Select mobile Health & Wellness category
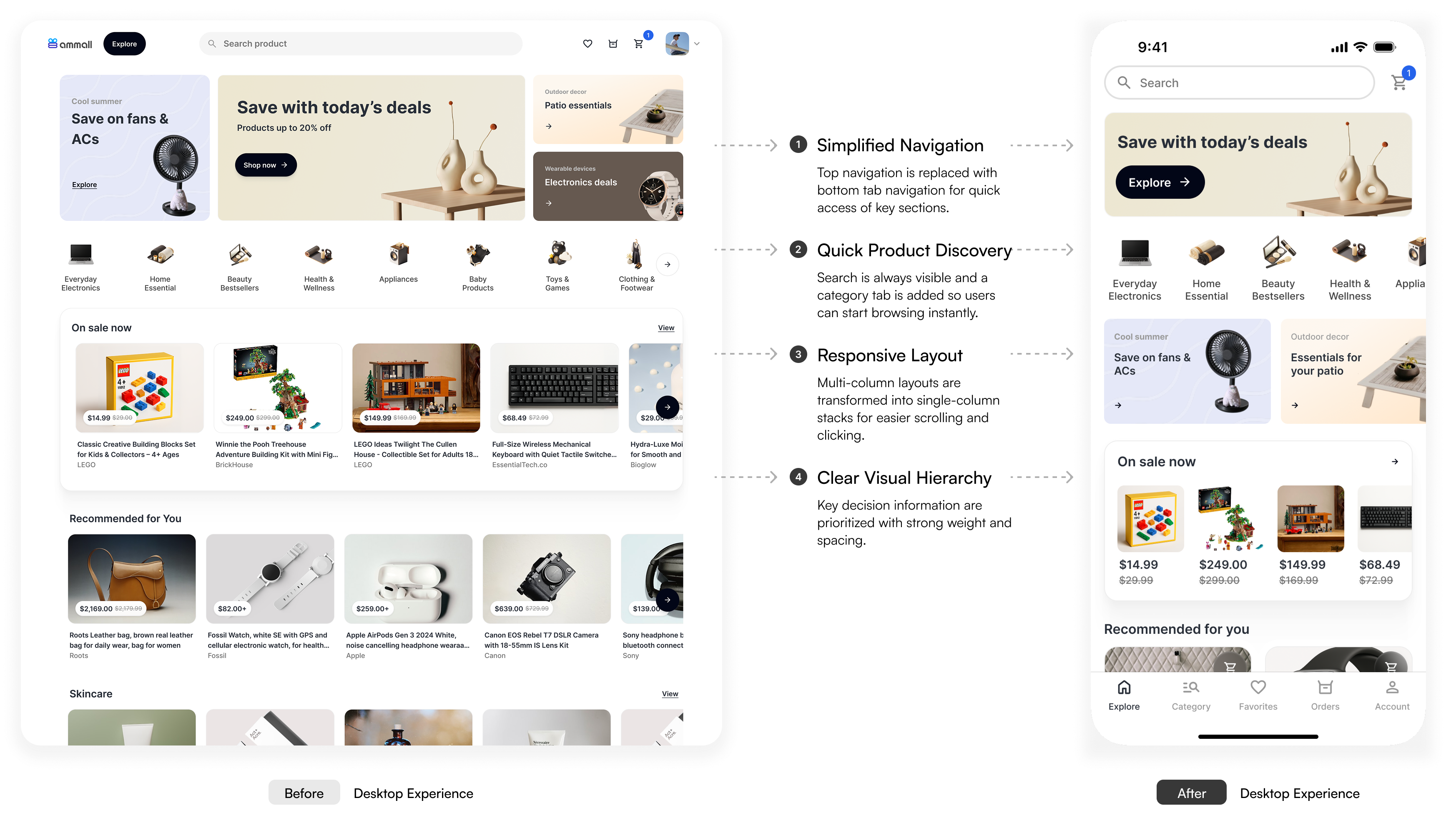The image size is (1456, 828). (x=1350, y=270)
